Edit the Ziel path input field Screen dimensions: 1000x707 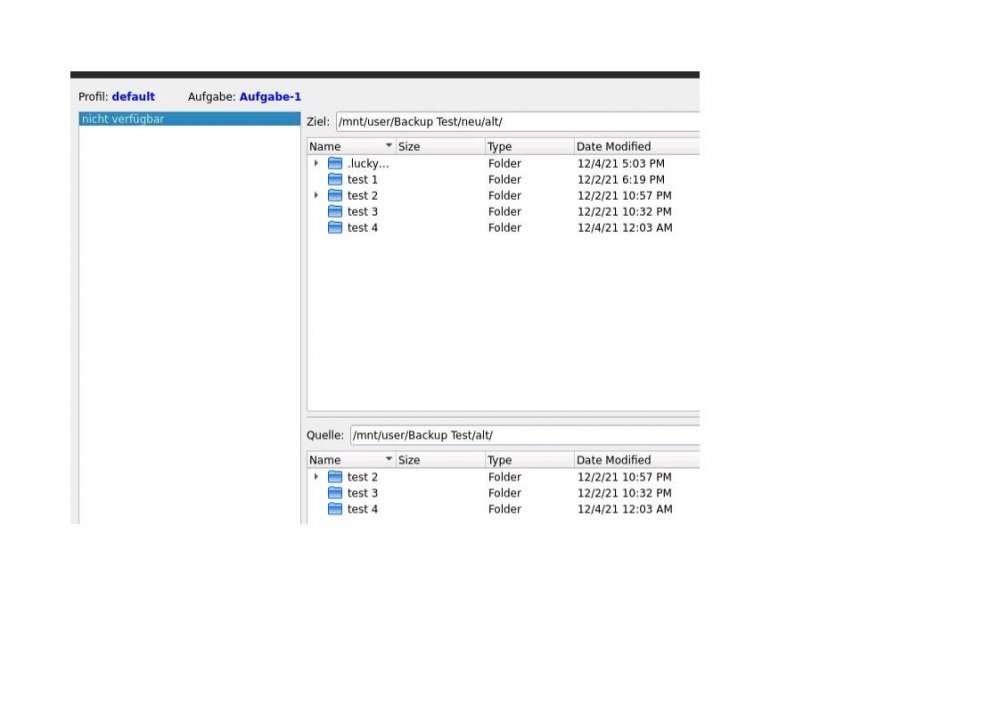click(518, 122)
